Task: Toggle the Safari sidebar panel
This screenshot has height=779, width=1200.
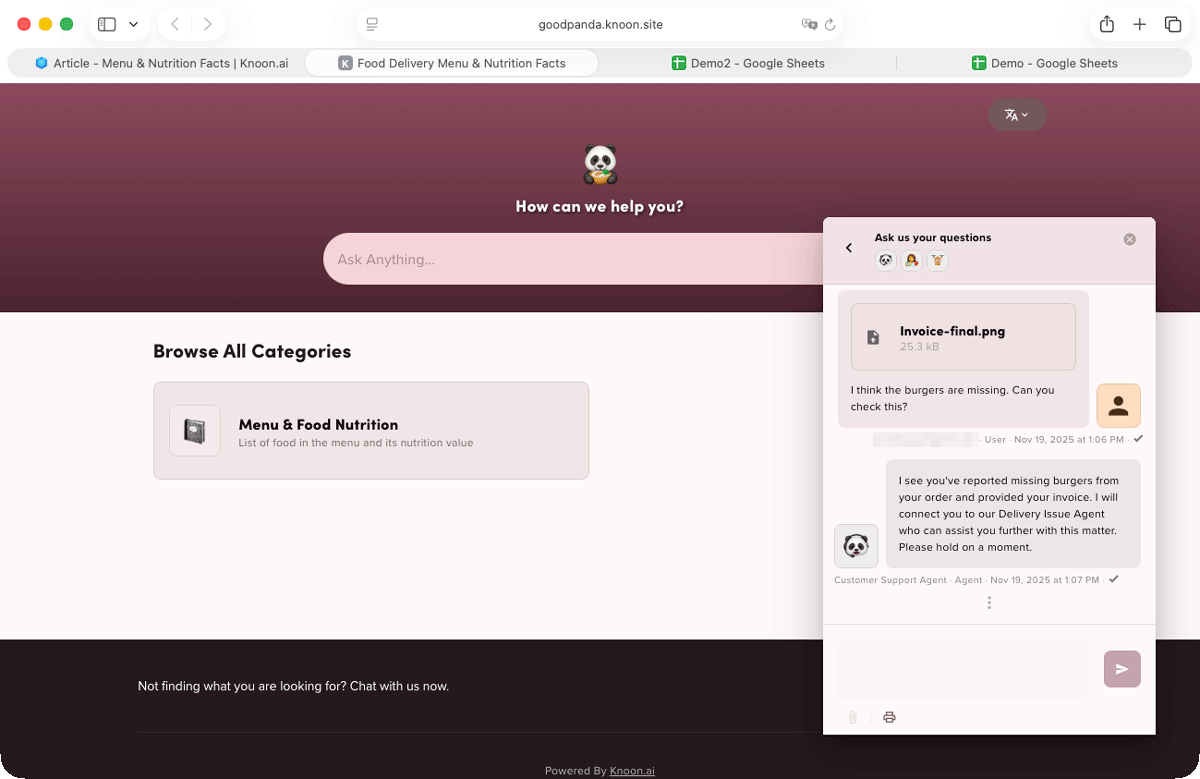Action: click(x=107, y=24)
